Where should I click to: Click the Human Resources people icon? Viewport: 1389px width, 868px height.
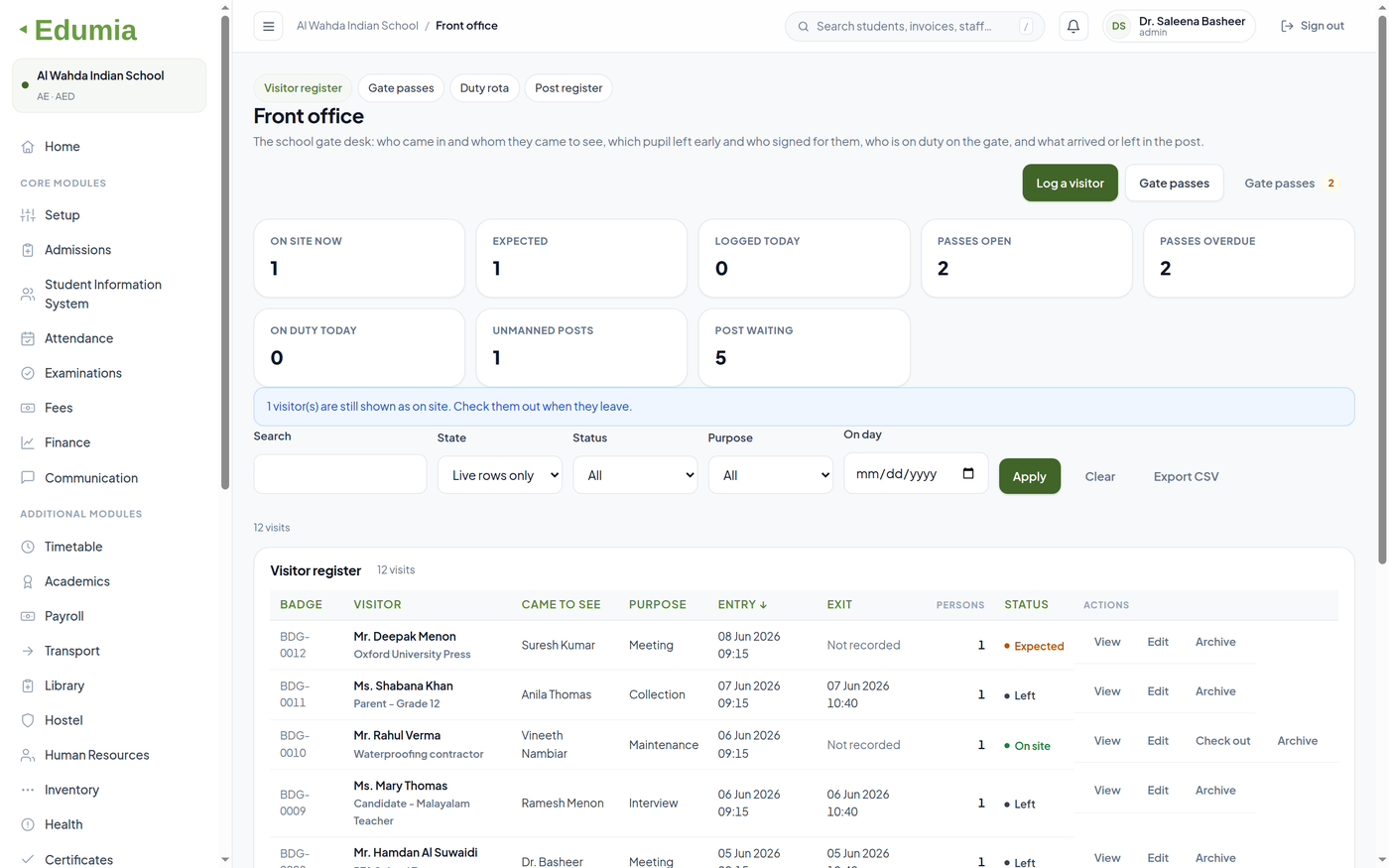(x=28, y=755)
